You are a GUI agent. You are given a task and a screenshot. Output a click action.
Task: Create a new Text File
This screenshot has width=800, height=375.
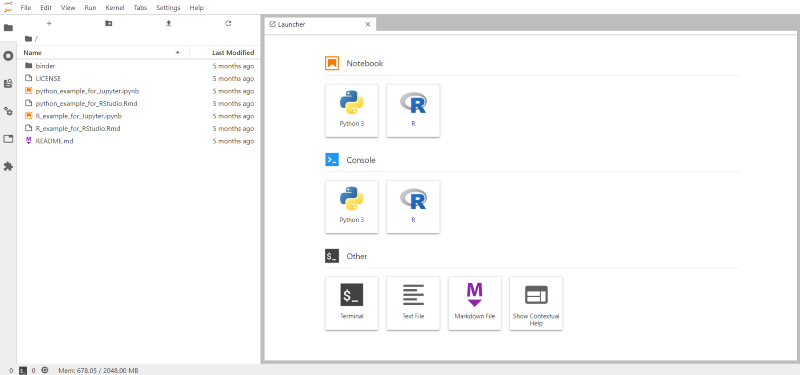tap(413, 303)
